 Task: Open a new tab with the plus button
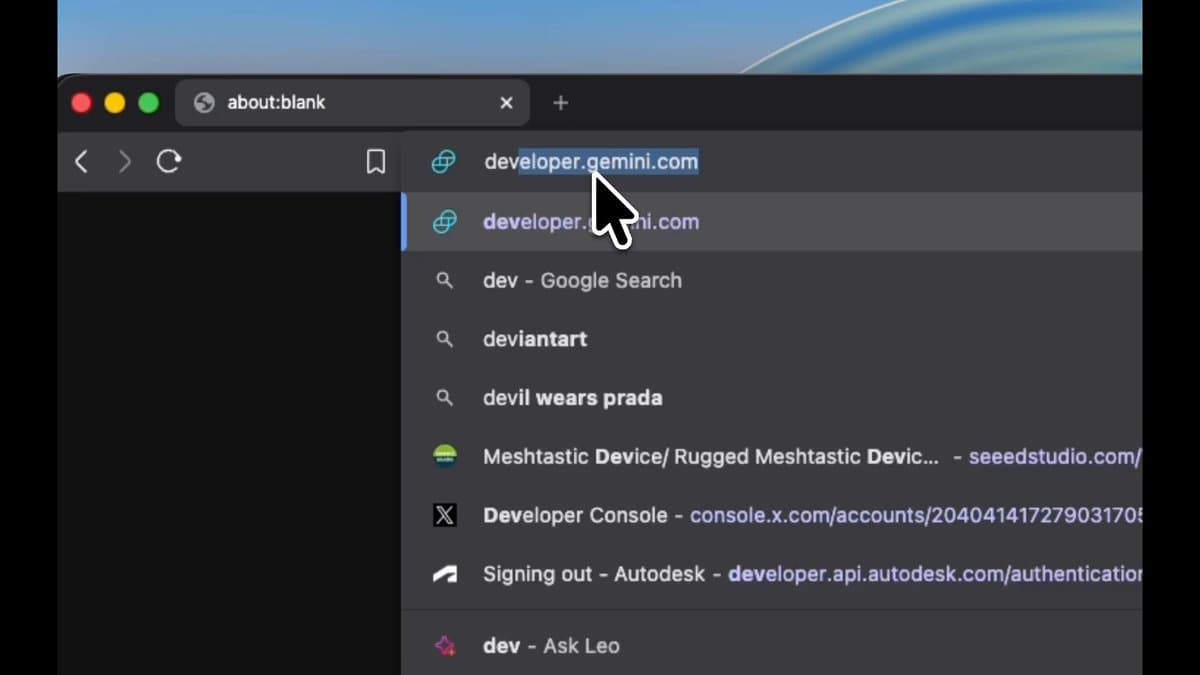pyautogui.click(x=560, y=103)
